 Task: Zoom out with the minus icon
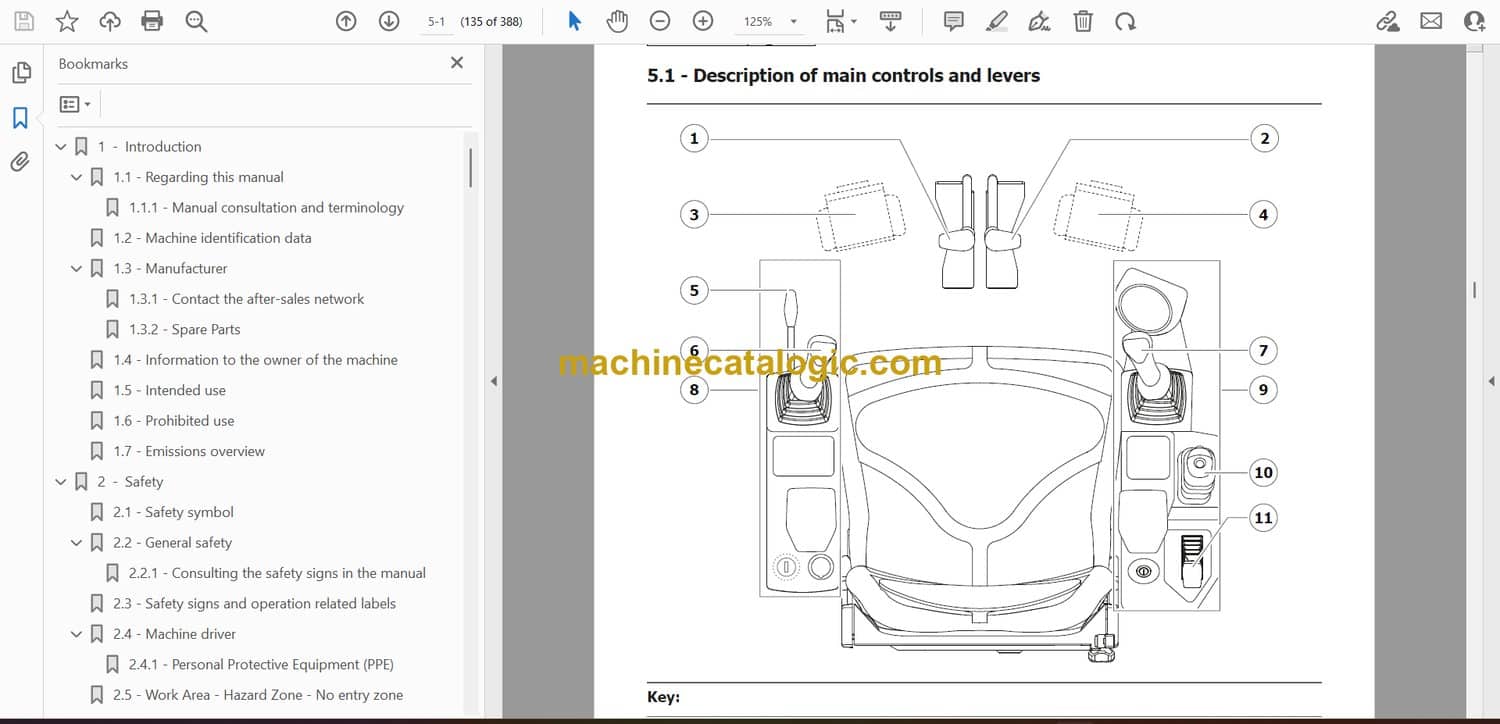pyautogui.click(x=660, y=21)
